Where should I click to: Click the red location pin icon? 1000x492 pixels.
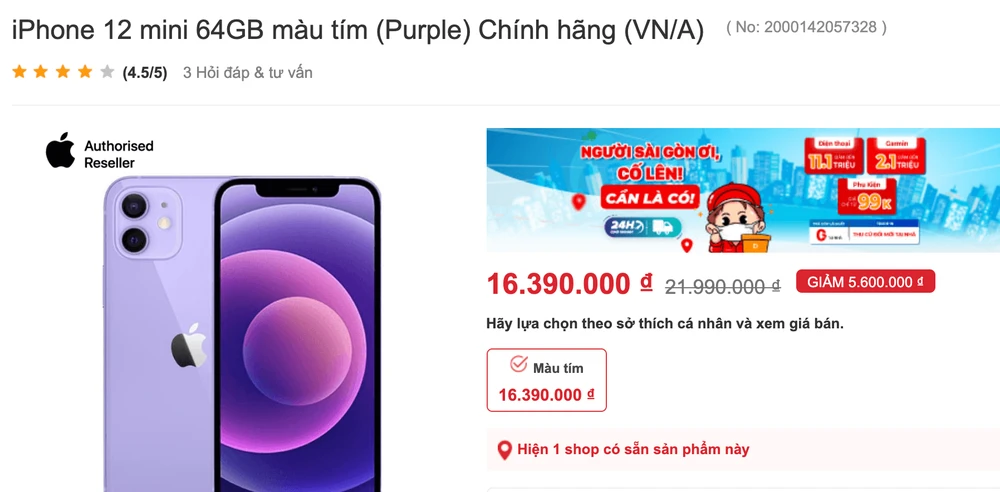(504, 450)
